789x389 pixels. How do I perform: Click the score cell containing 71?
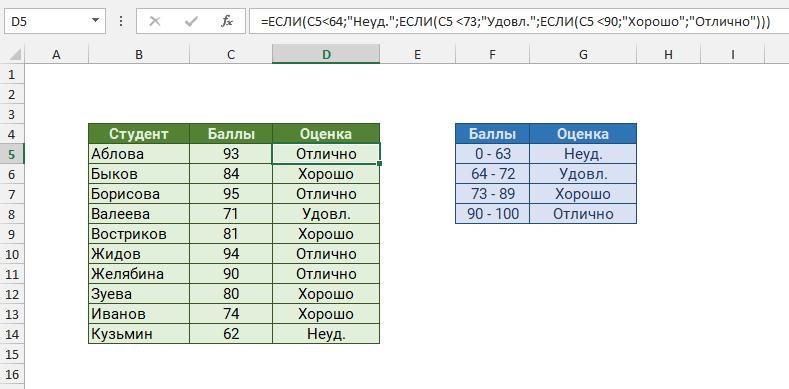pyautogui.click(x=231, y=214)
